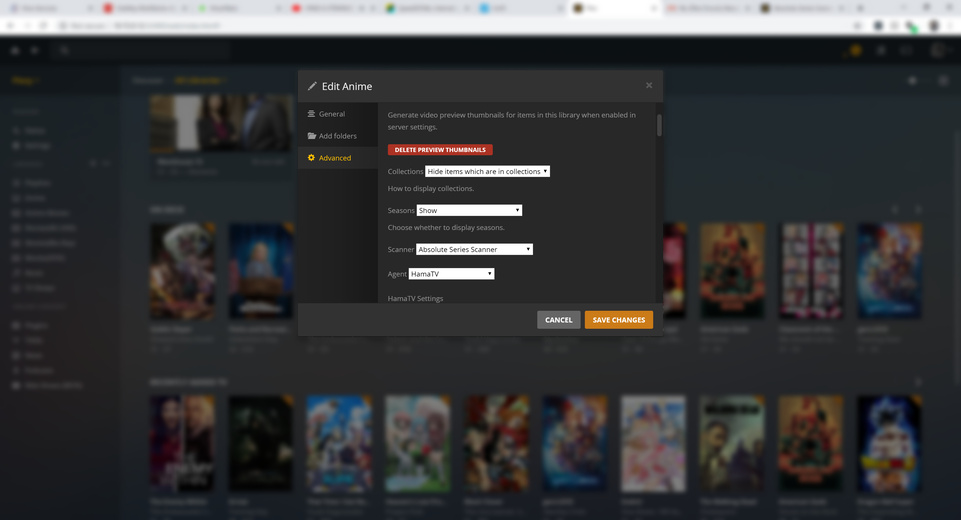
Task: Click Save Changes button
Action: (x=618, y=320)
